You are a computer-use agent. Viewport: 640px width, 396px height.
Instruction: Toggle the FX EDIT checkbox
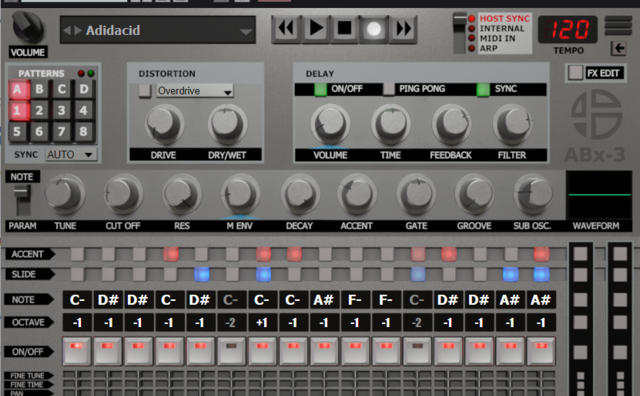click(x=575, y=73)
